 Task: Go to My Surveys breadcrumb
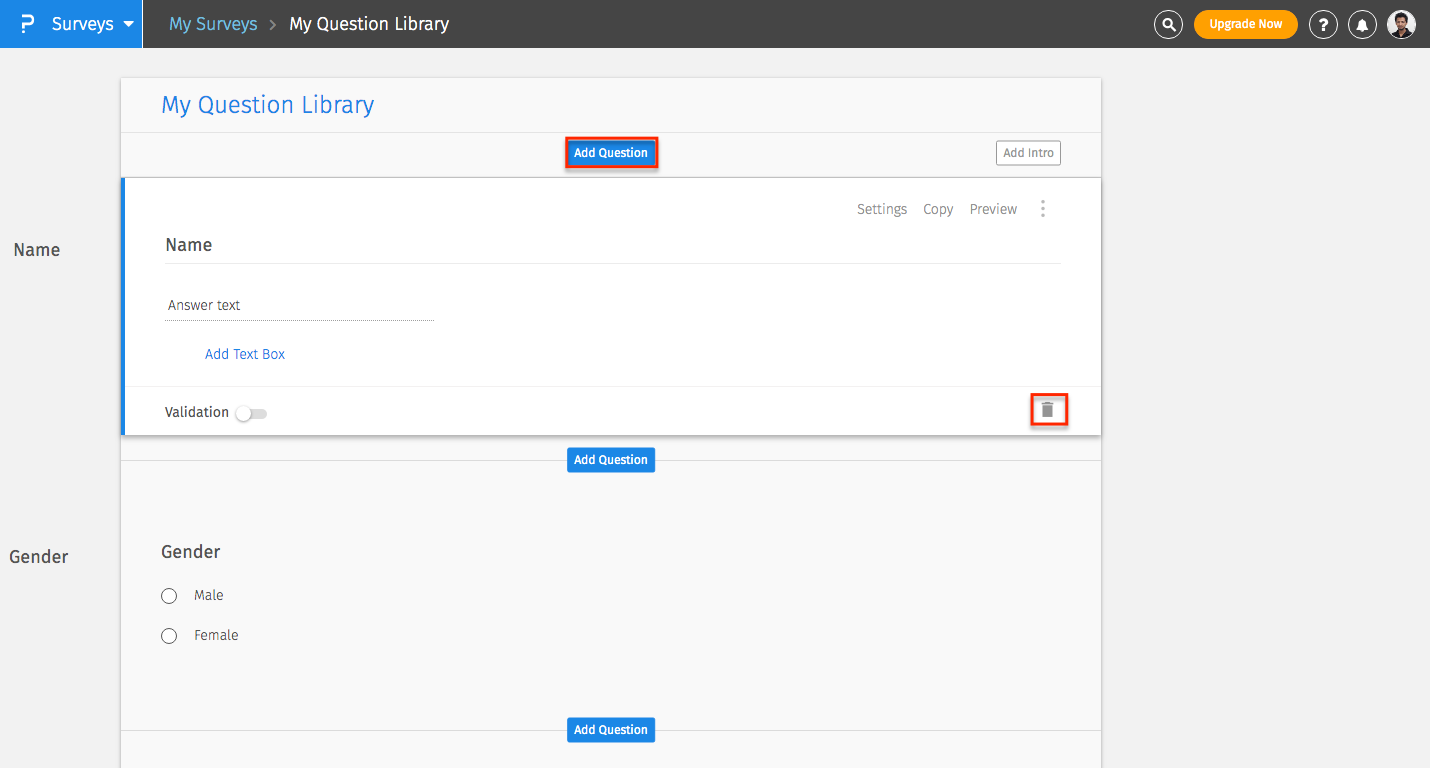(213, 24)
